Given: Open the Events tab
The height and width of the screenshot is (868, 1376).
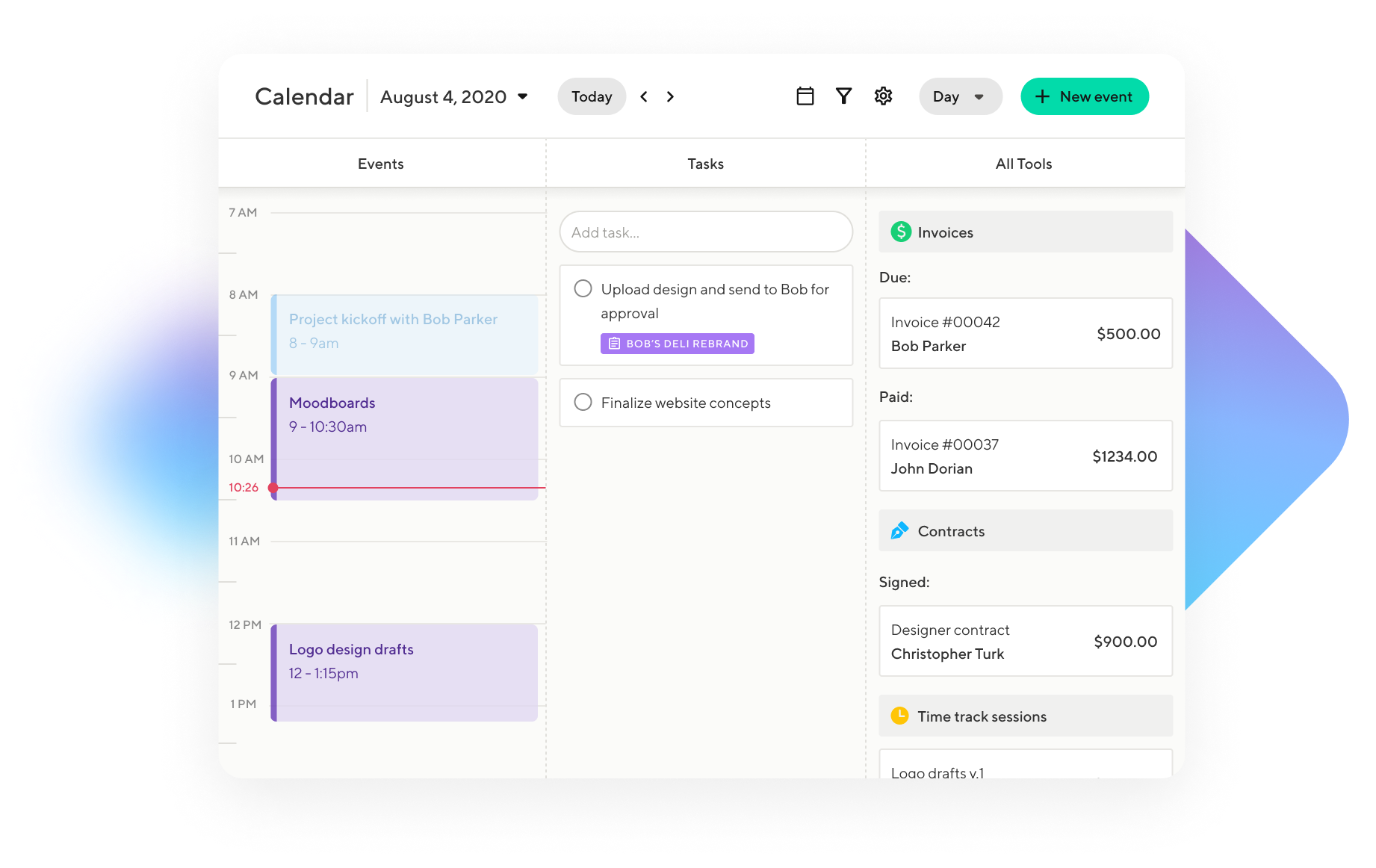Looking at the screenshot, I should (380, 164).
